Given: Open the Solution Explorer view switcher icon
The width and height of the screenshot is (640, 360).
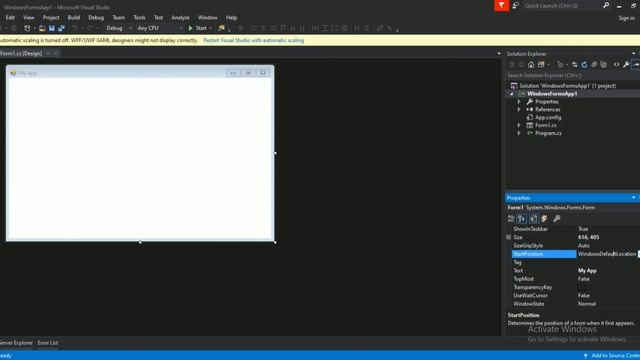Looking at the screenshot, I should point(542,64).
